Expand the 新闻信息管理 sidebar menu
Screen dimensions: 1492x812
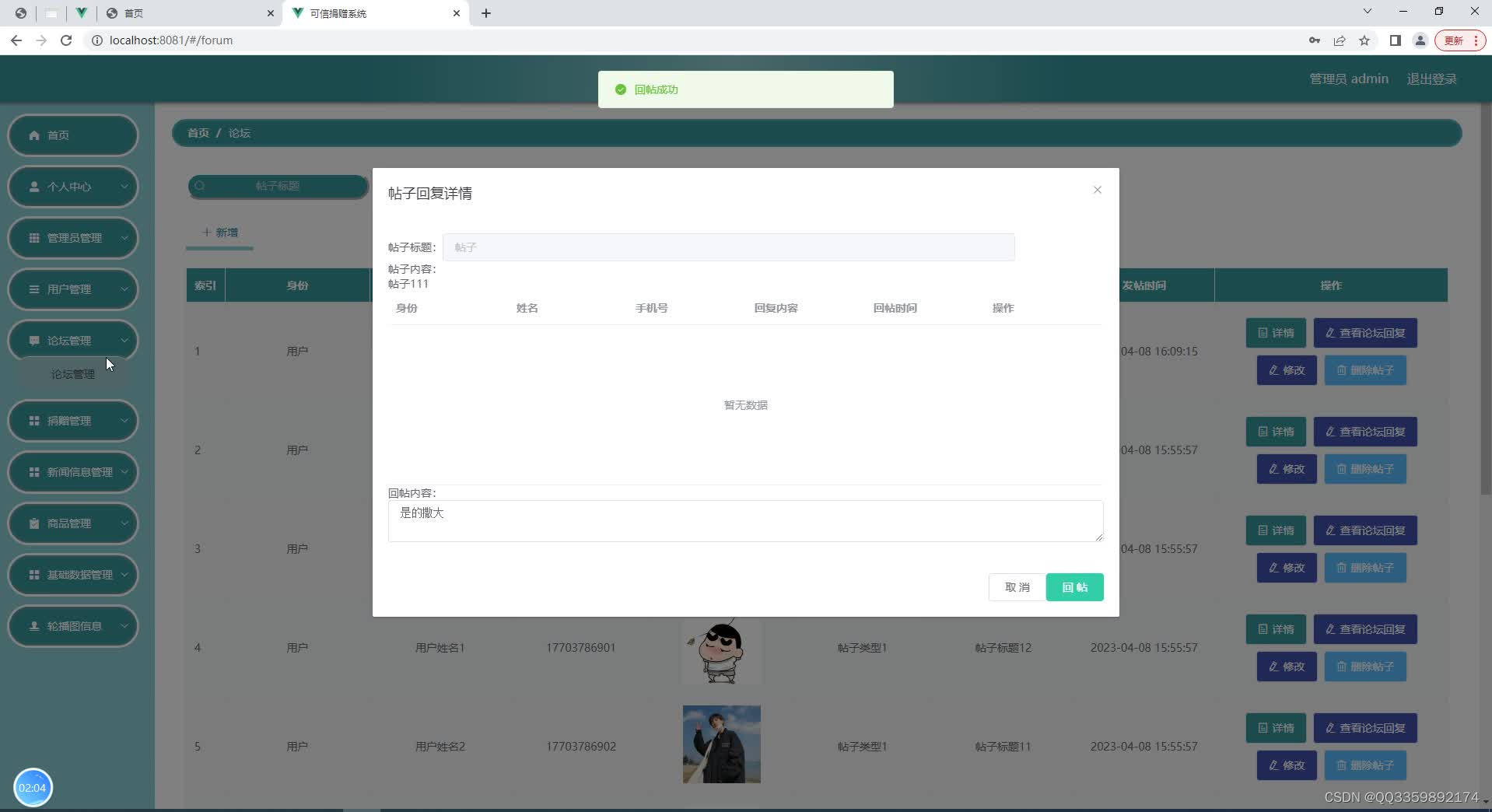pos(73,472)
